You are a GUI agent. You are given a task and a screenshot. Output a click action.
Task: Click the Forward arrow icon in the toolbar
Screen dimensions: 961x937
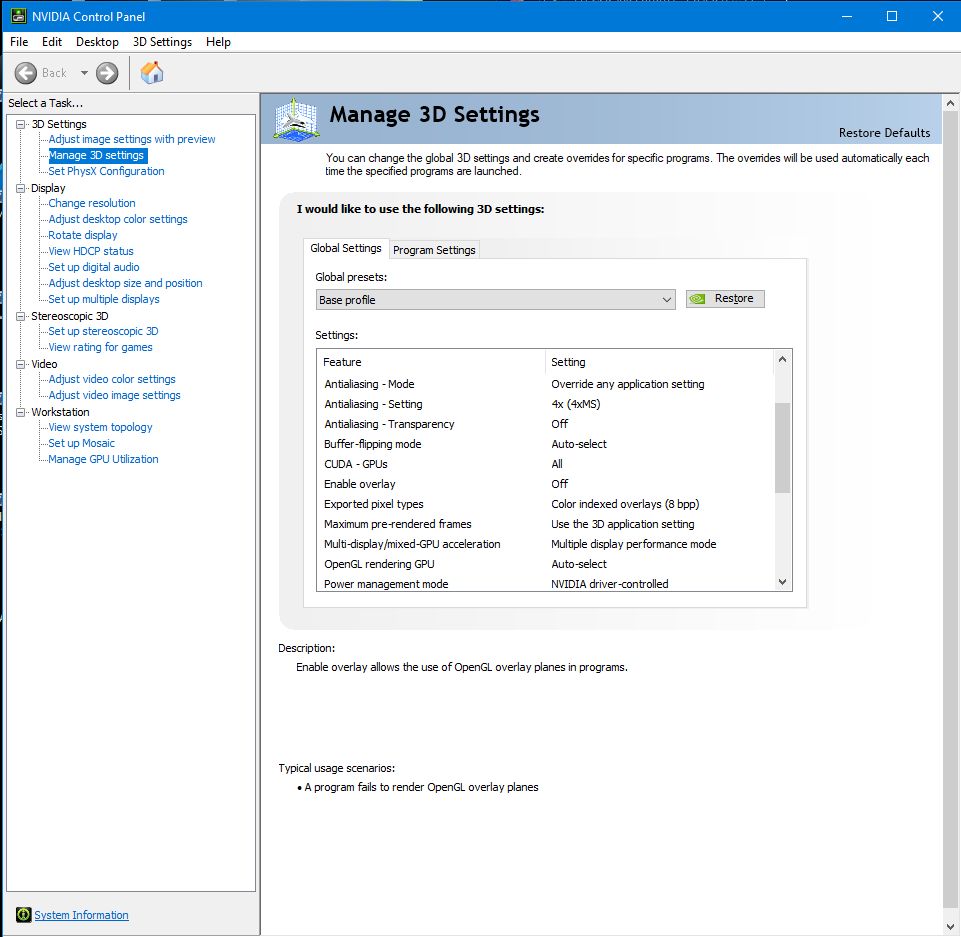click(x=107, y=73)
